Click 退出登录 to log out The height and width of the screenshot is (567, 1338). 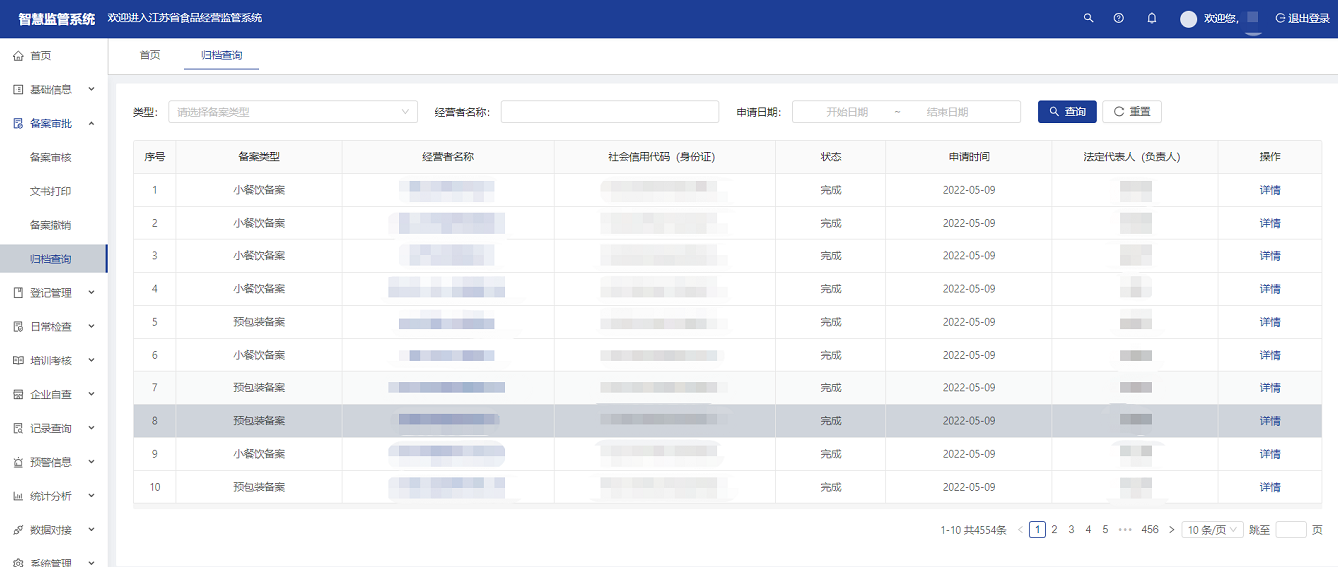(1302, 19)
